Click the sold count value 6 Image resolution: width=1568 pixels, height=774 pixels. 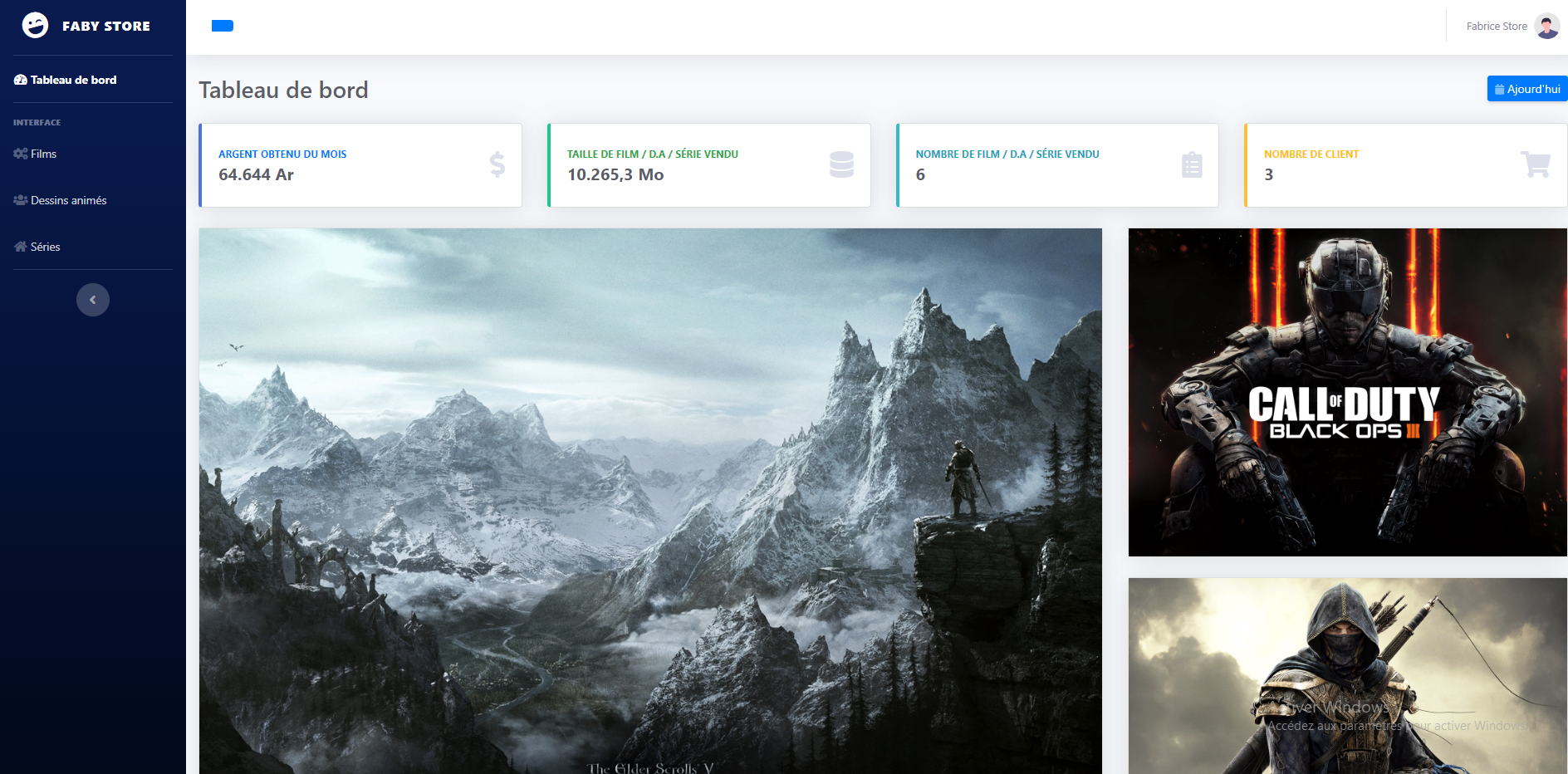point(920,174)
